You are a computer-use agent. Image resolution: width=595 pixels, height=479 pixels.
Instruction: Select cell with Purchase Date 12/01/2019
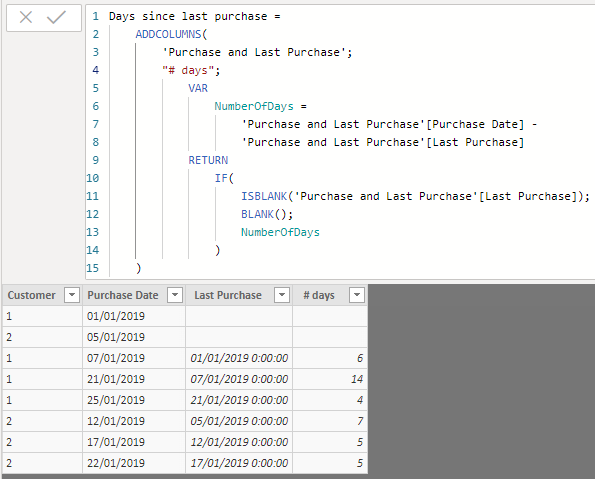pos(134,421)
